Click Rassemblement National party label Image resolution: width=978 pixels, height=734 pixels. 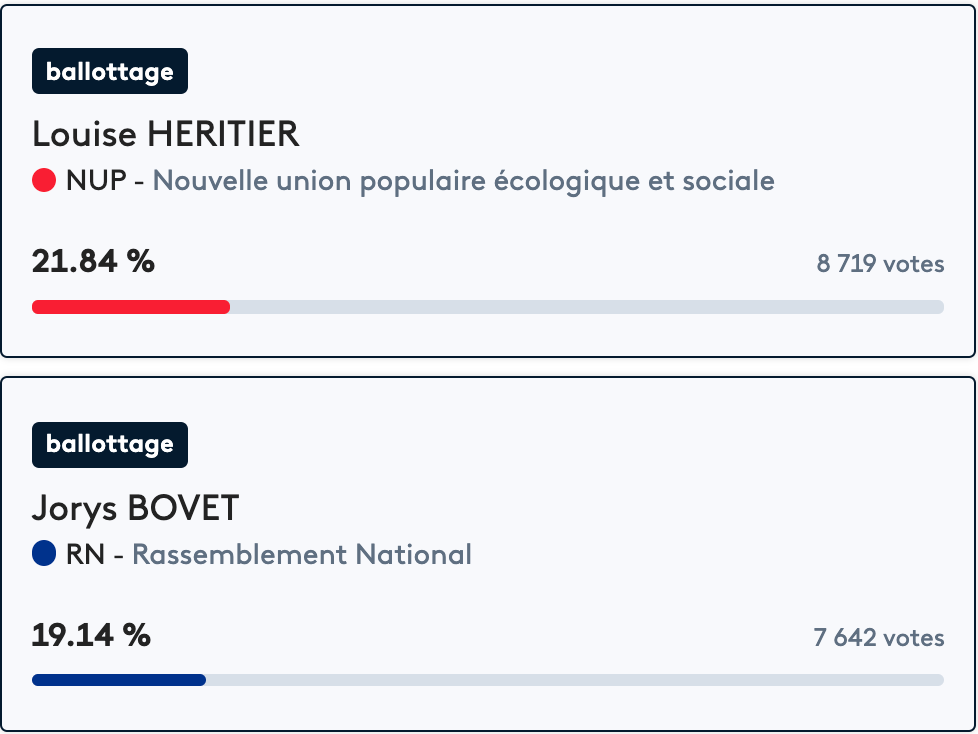pos(301,554)
